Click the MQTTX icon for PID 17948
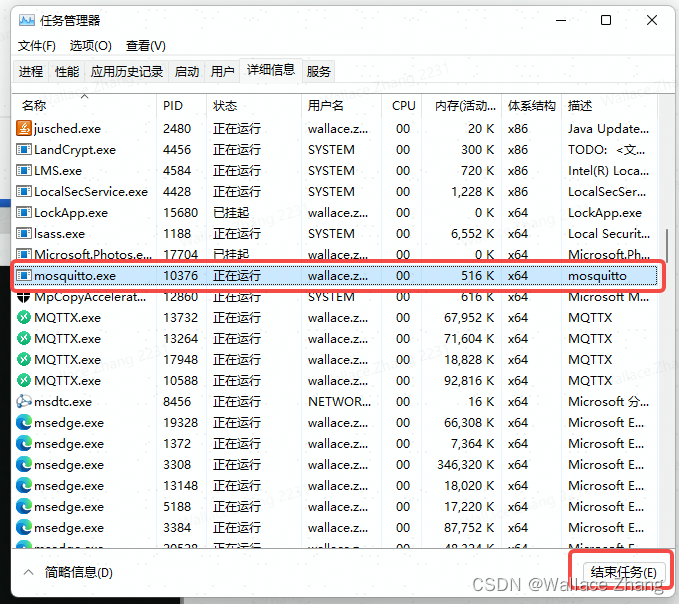Viewport: 679px width, 604px height. tap(24, 359)
